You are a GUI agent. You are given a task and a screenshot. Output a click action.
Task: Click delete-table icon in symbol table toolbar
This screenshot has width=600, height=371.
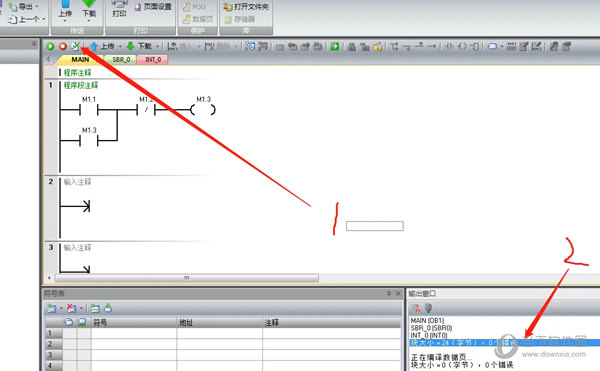[72, 308]
